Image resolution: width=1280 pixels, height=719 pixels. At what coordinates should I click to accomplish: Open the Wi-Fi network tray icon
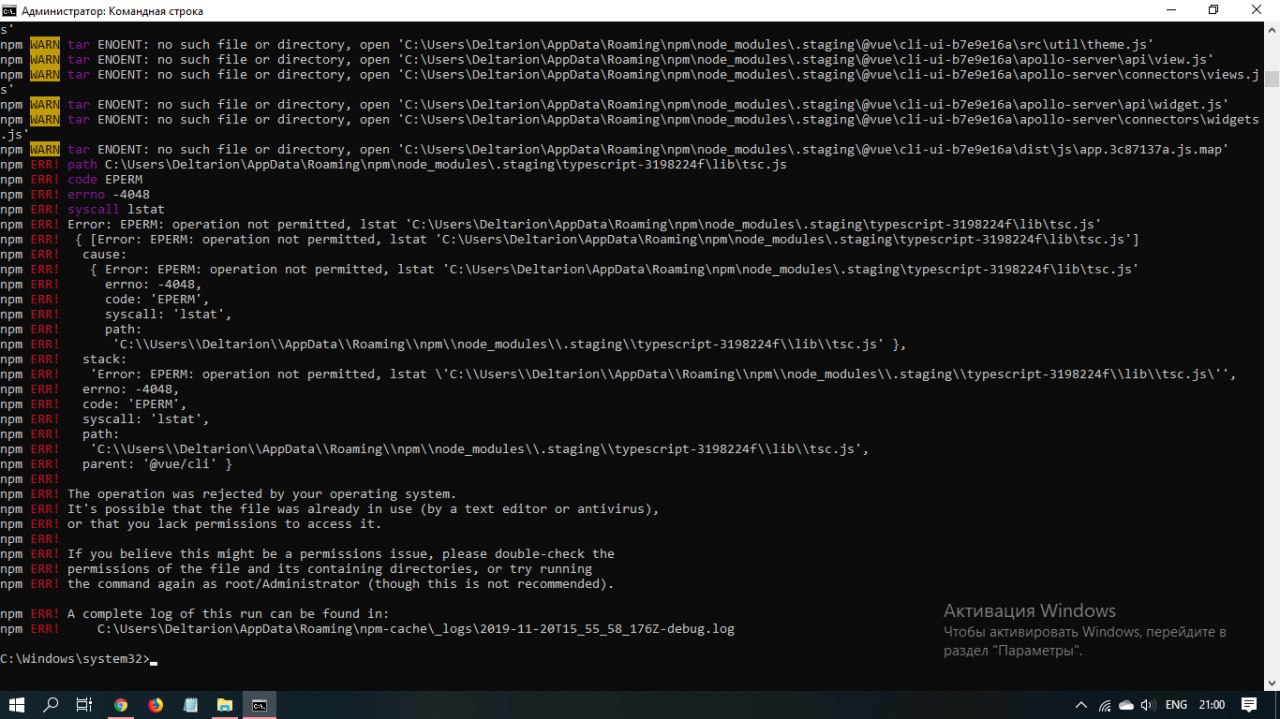(1105, 704)
